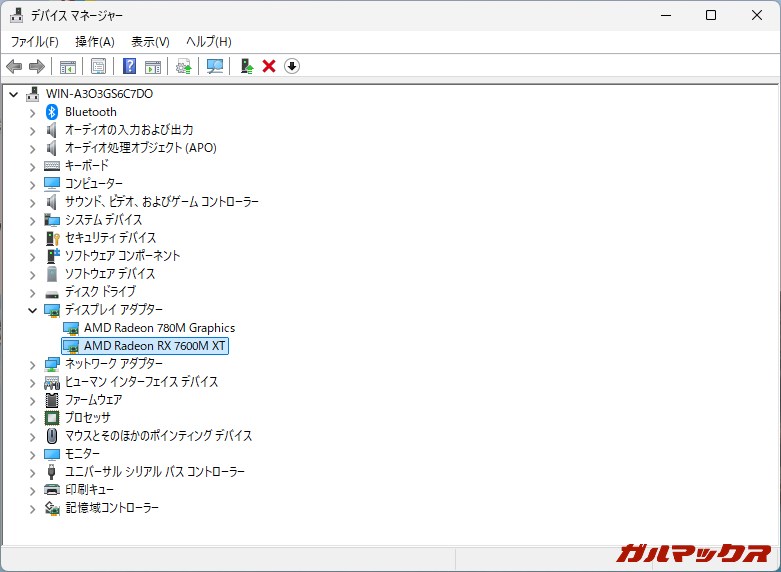Open the 表示(V) menu

(150, 42)
